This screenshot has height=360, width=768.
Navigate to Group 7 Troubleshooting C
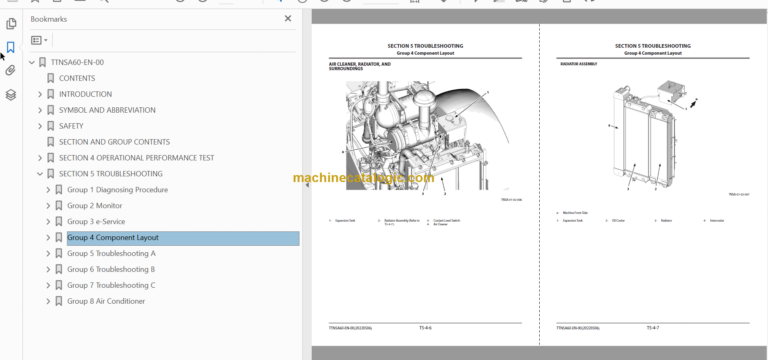tap(111, 285)
